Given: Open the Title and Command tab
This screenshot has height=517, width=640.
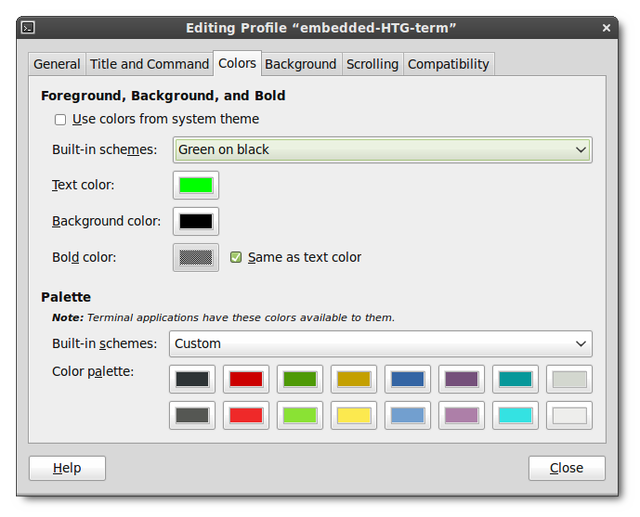Looking at the screenshot, I should (x=149, y=64).
